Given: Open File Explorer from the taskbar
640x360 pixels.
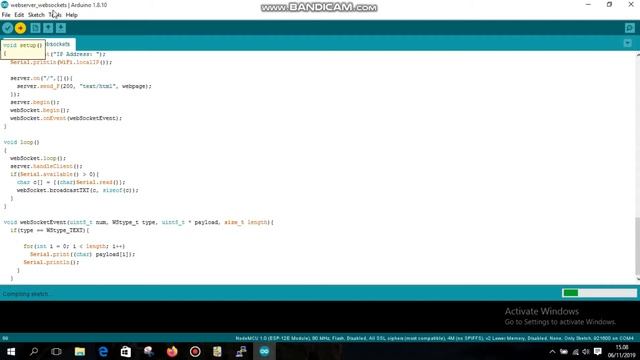Looking at the screenshot, I should tap(80, 351).
